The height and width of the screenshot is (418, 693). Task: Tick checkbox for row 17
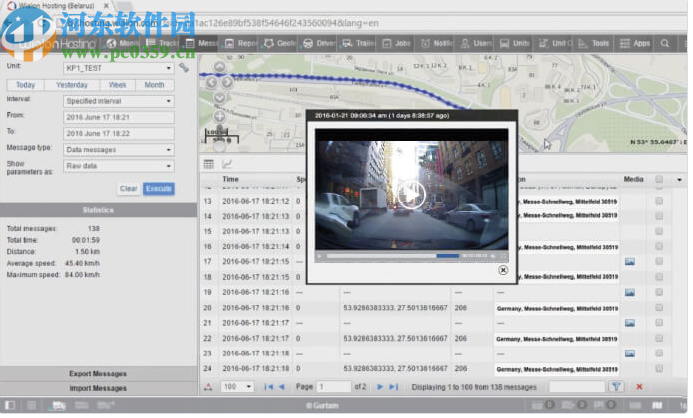[659, 262]
